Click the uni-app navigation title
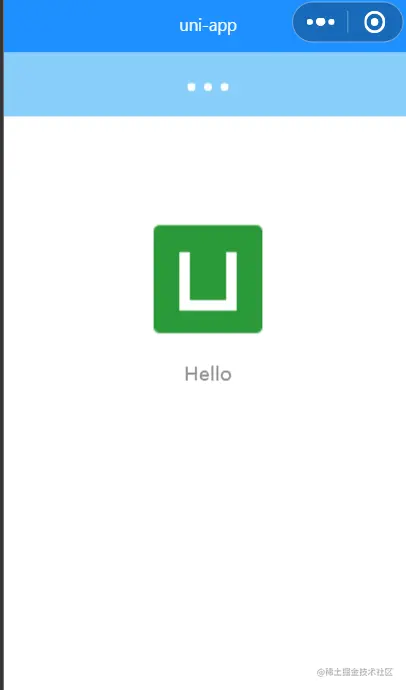Screen dimensions: 406x690 coord(208,26)
